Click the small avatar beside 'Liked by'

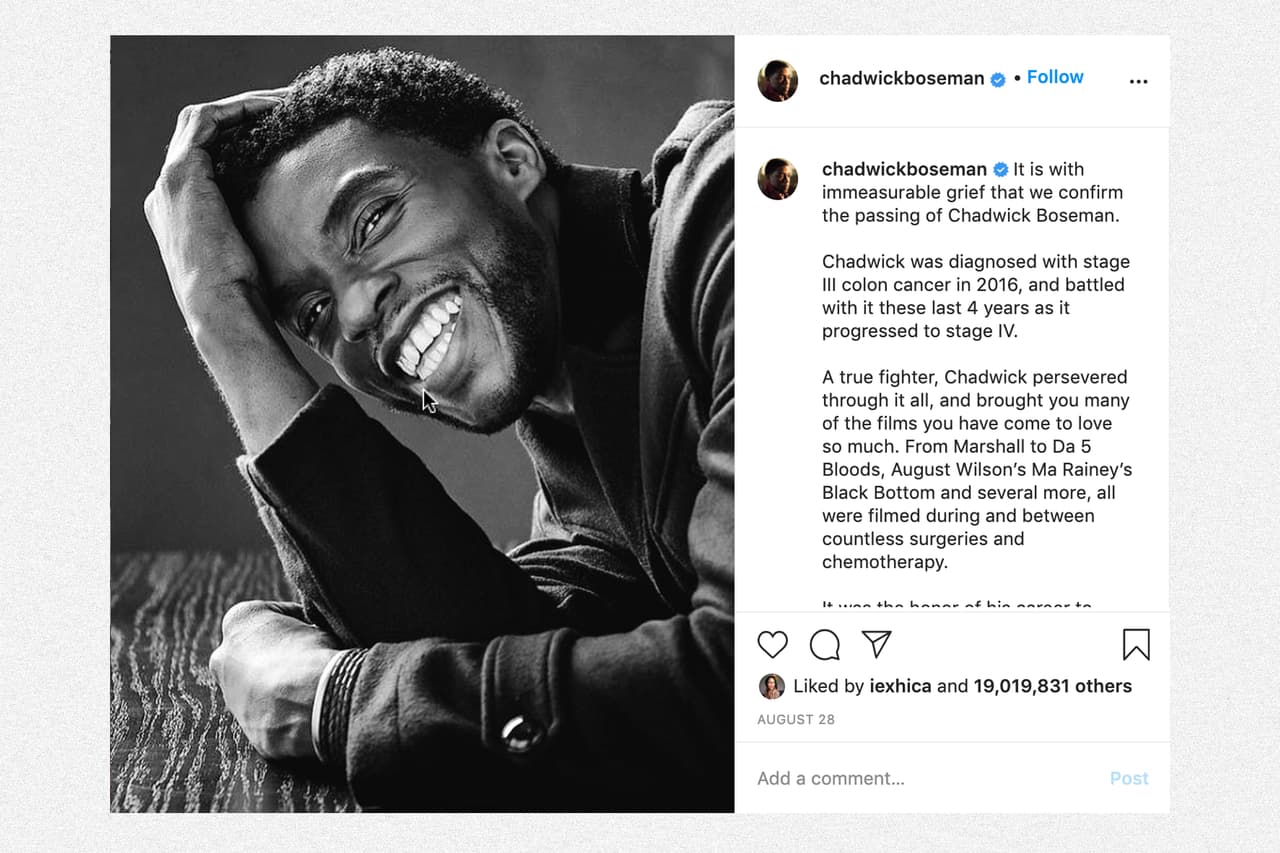(x=771, y=686)
